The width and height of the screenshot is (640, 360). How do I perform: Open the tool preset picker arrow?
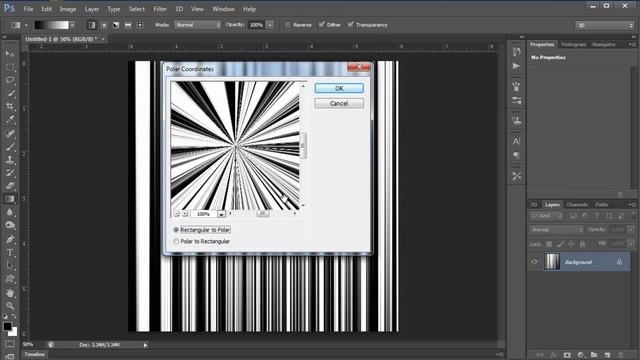tap(26, 25)
